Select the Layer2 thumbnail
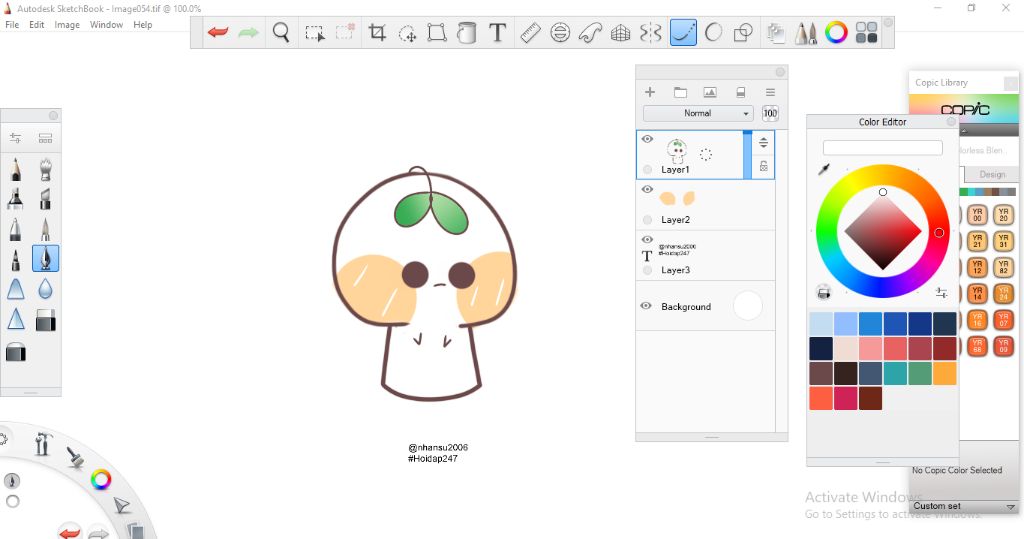Image resolution: width=1024 pixels, height=539 pixels. pos(677,198)
